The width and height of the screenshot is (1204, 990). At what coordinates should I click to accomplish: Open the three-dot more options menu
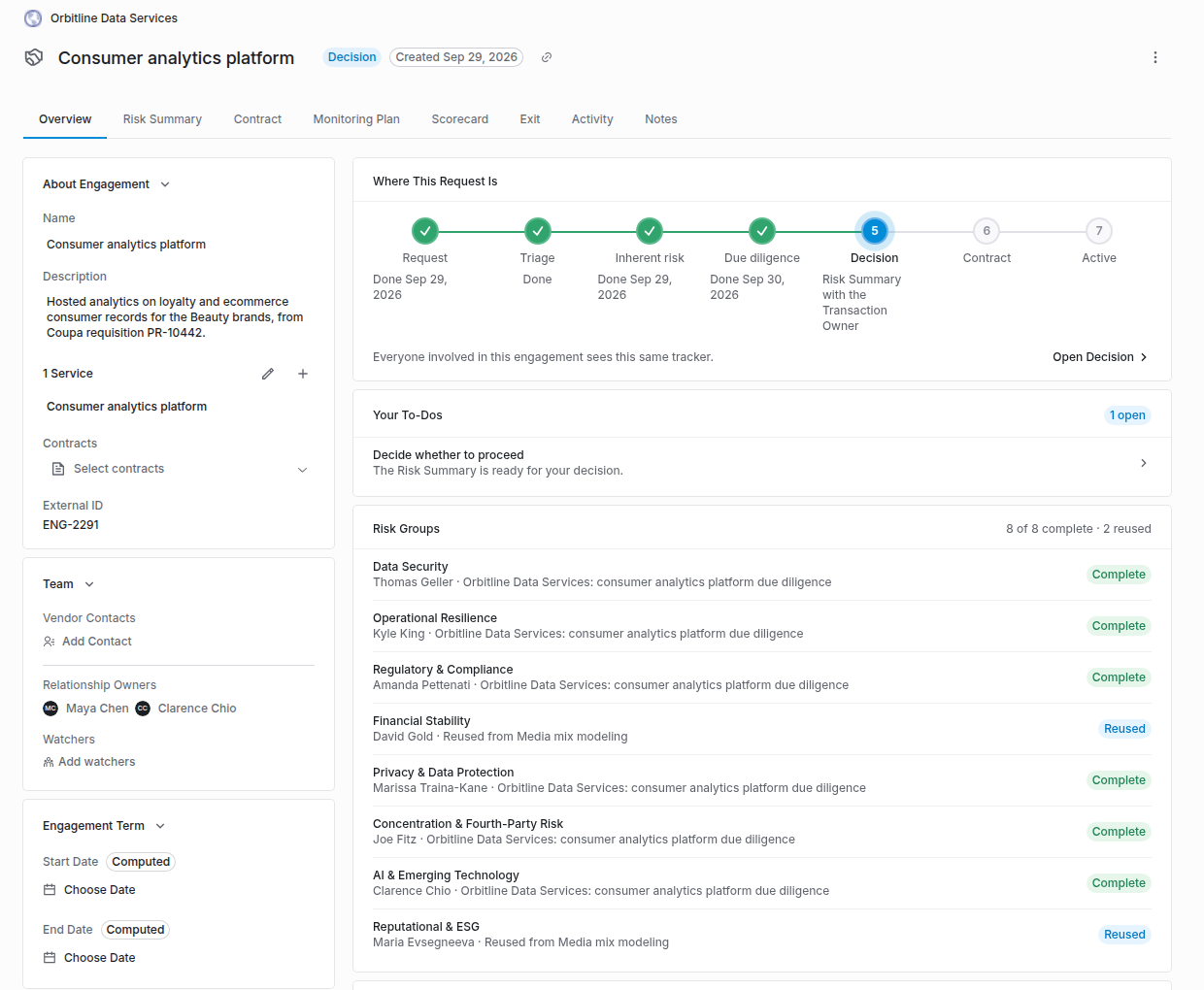pyautogui.click(x=1155, y=57)
